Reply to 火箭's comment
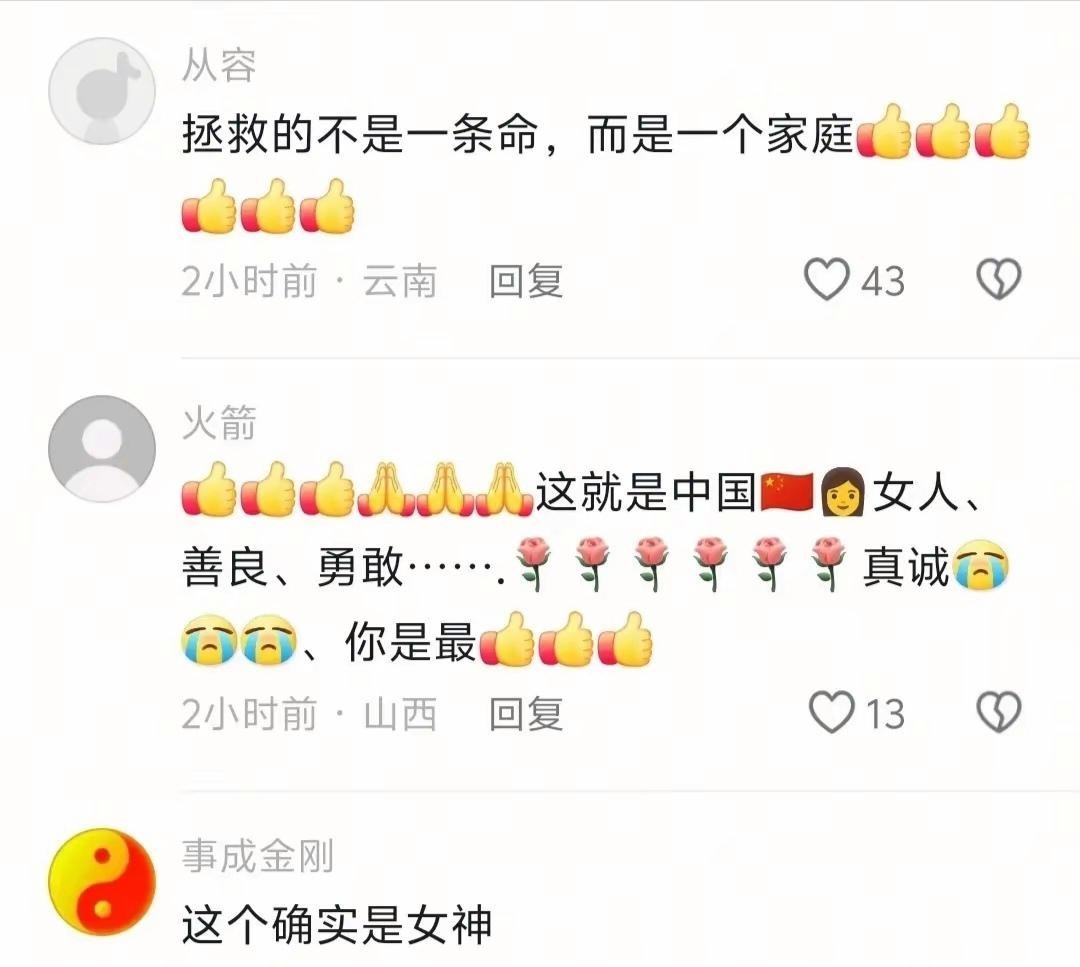 click(526, 714)
